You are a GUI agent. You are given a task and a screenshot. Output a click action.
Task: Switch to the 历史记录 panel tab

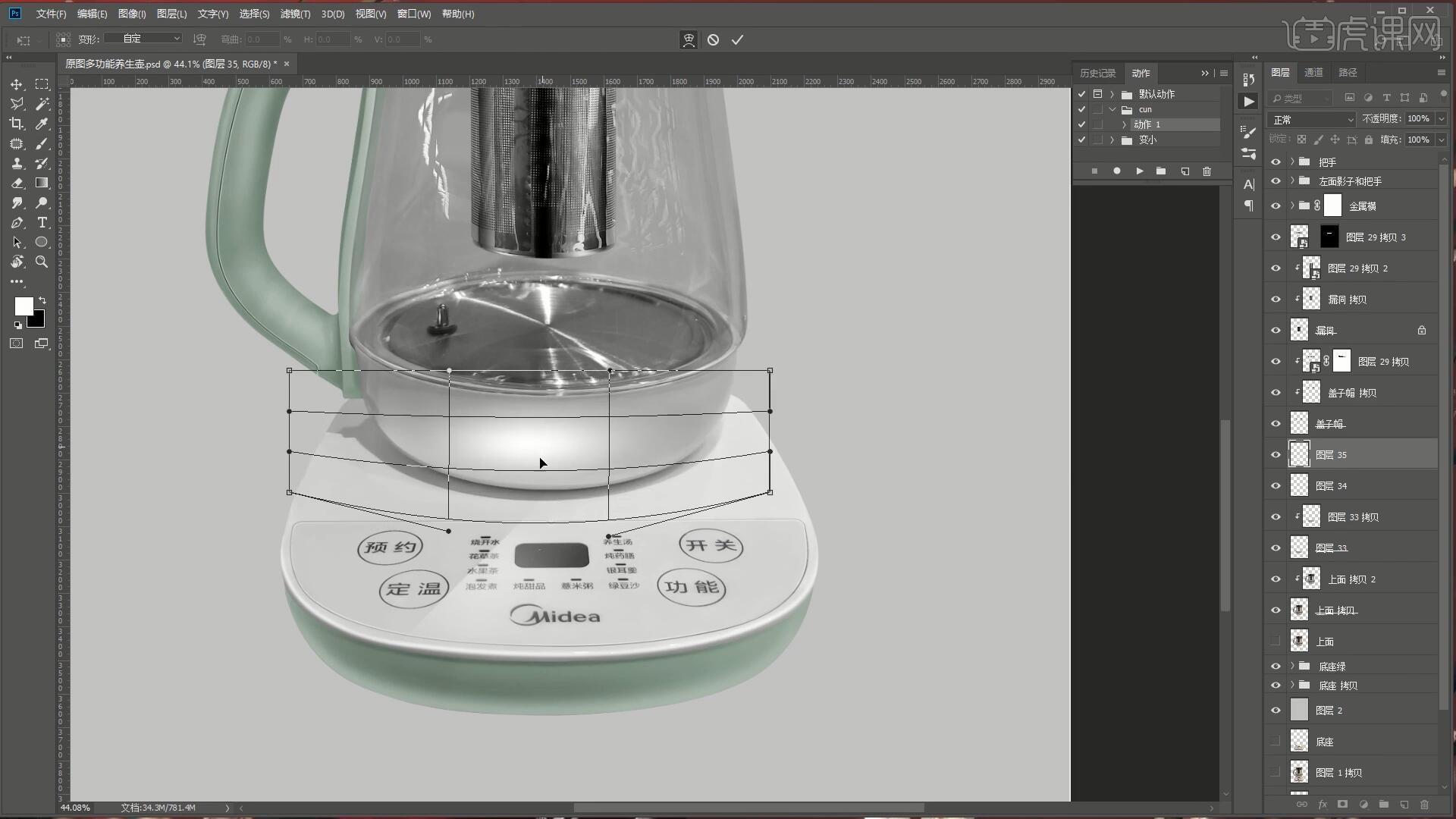pyautogui.click(x=1097, y=73)
